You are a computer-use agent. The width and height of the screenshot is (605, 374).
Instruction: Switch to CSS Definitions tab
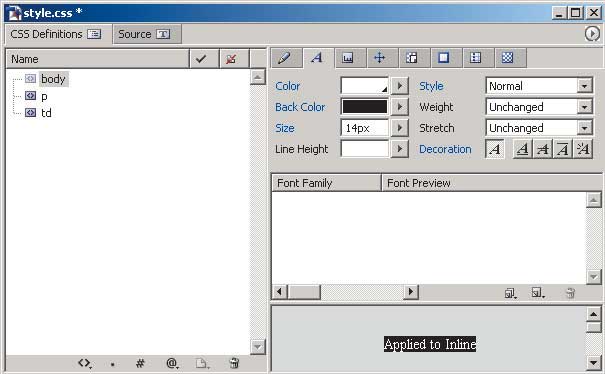[x=58, y=34]
